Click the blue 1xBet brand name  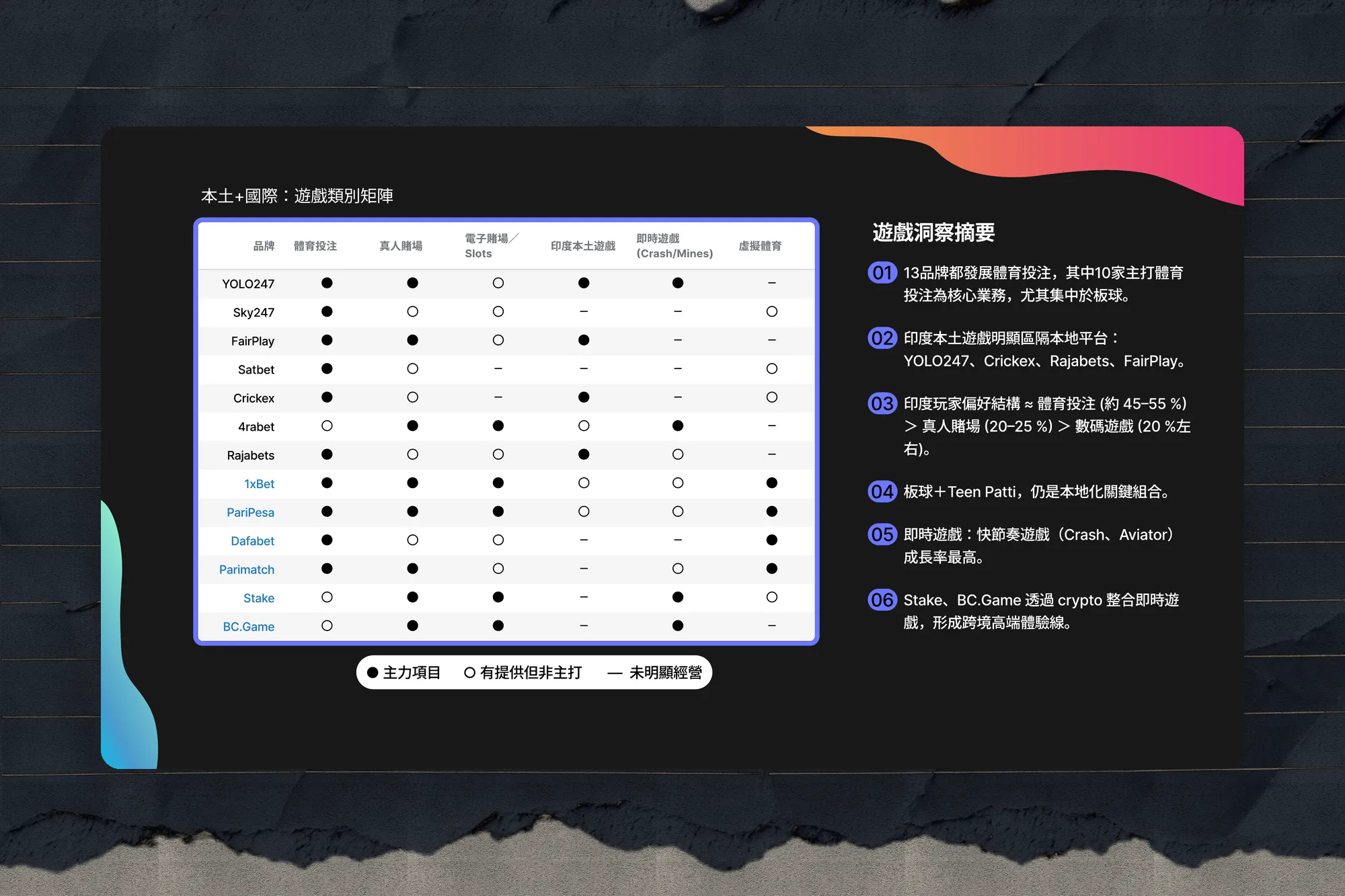260,484
